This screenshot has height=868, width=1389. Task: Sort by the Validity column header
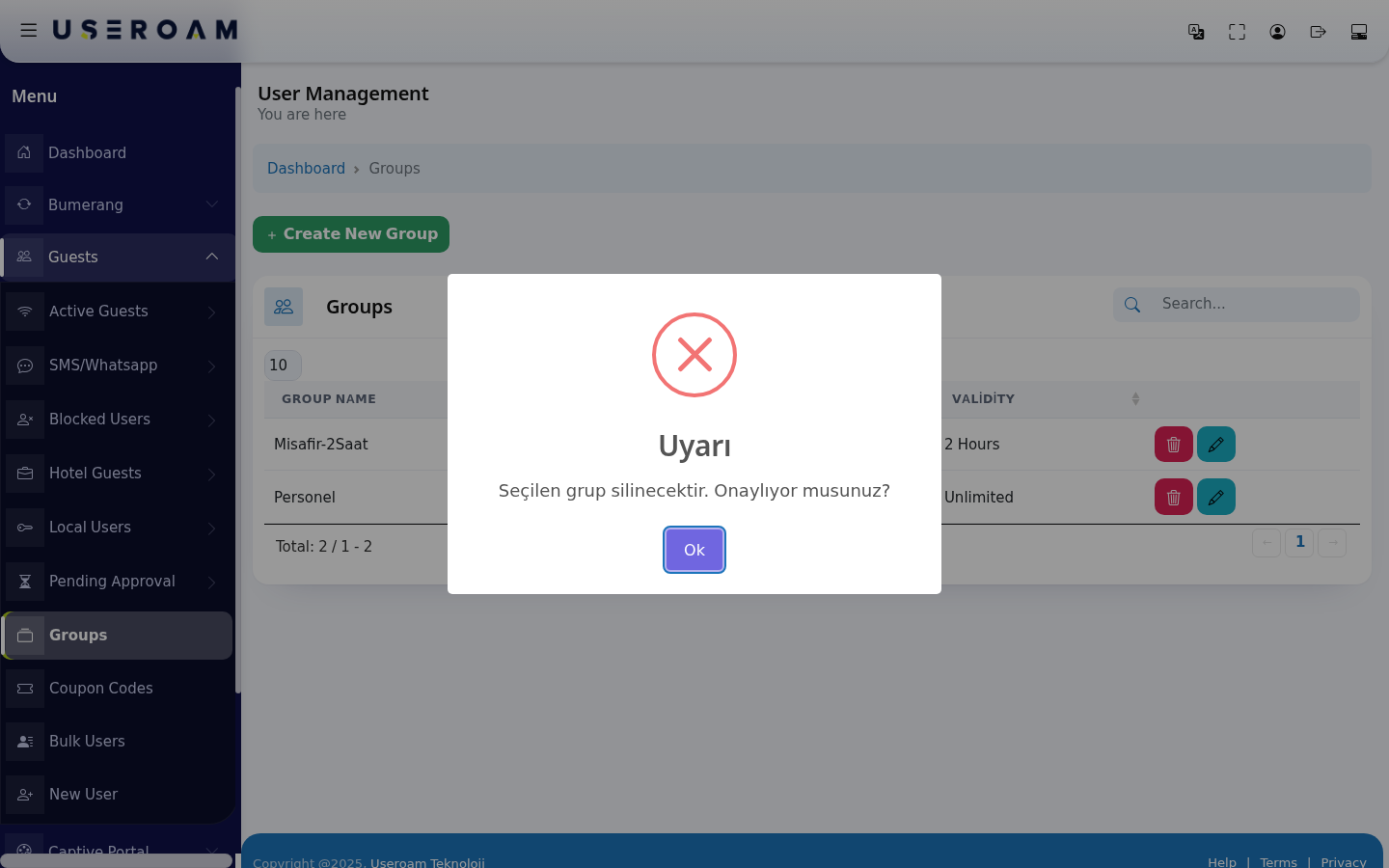coord(1046,399)
